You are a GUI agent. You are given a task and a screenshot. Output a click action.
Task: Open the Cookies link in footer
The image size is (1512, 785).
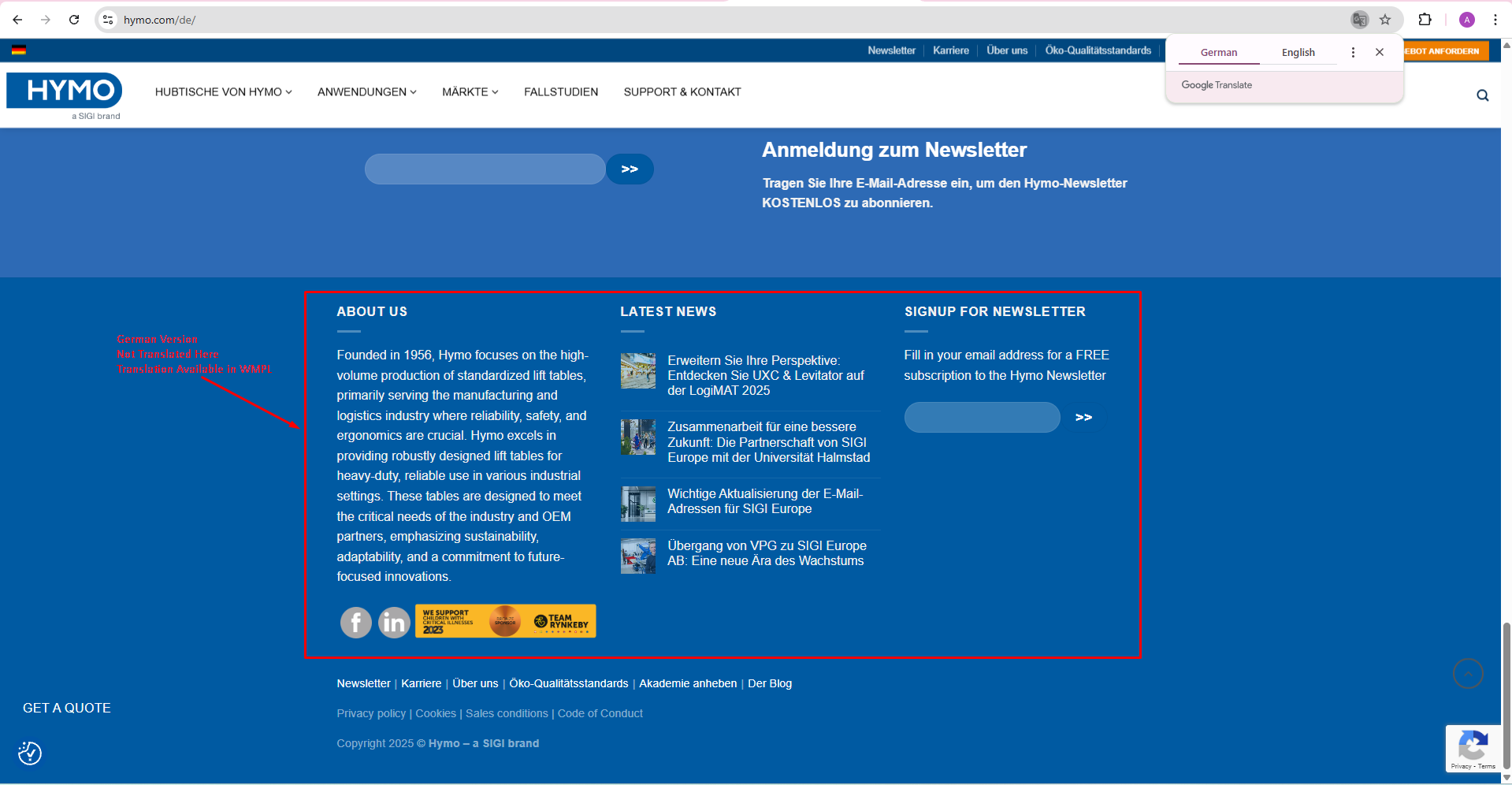click(x=436, y=713)
